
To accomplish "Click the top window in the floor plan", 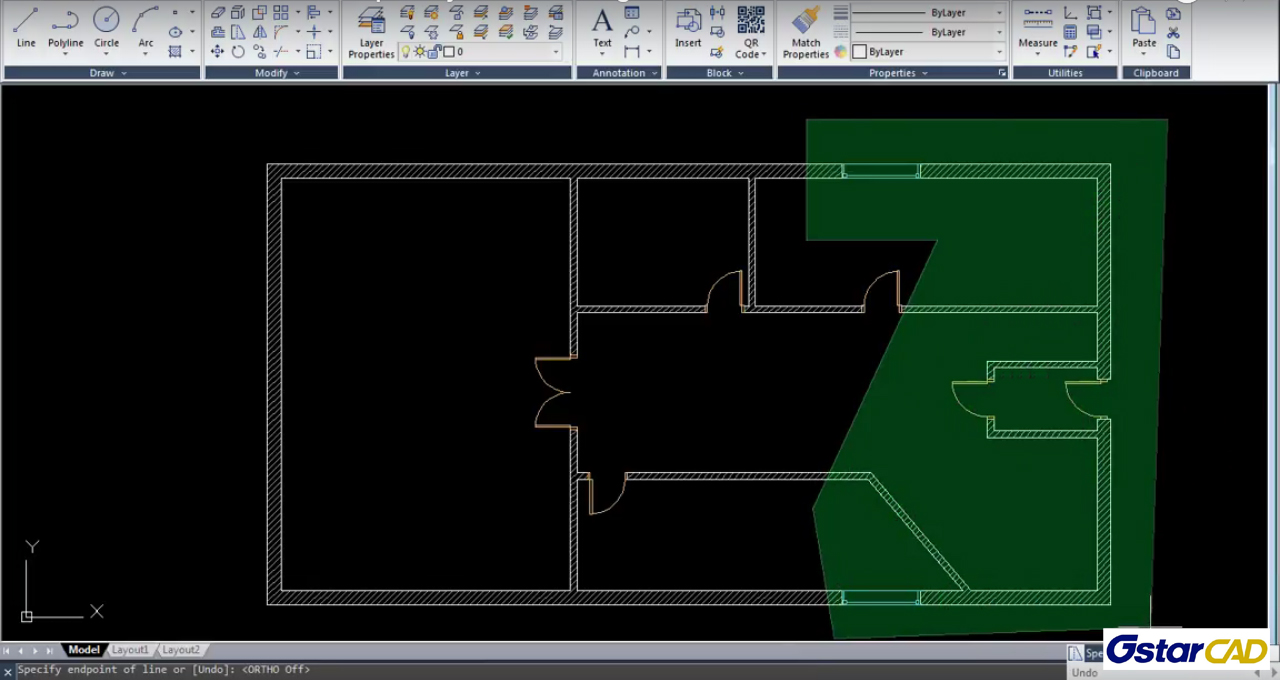I will tap(880, 171).
